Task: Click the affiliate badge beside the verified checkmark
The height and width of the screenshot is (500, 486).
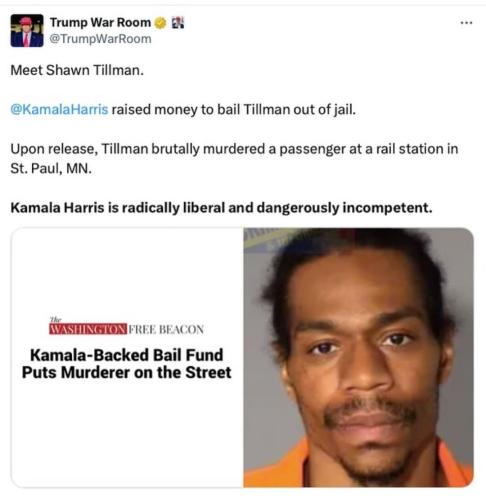Action: pos(178,23)
